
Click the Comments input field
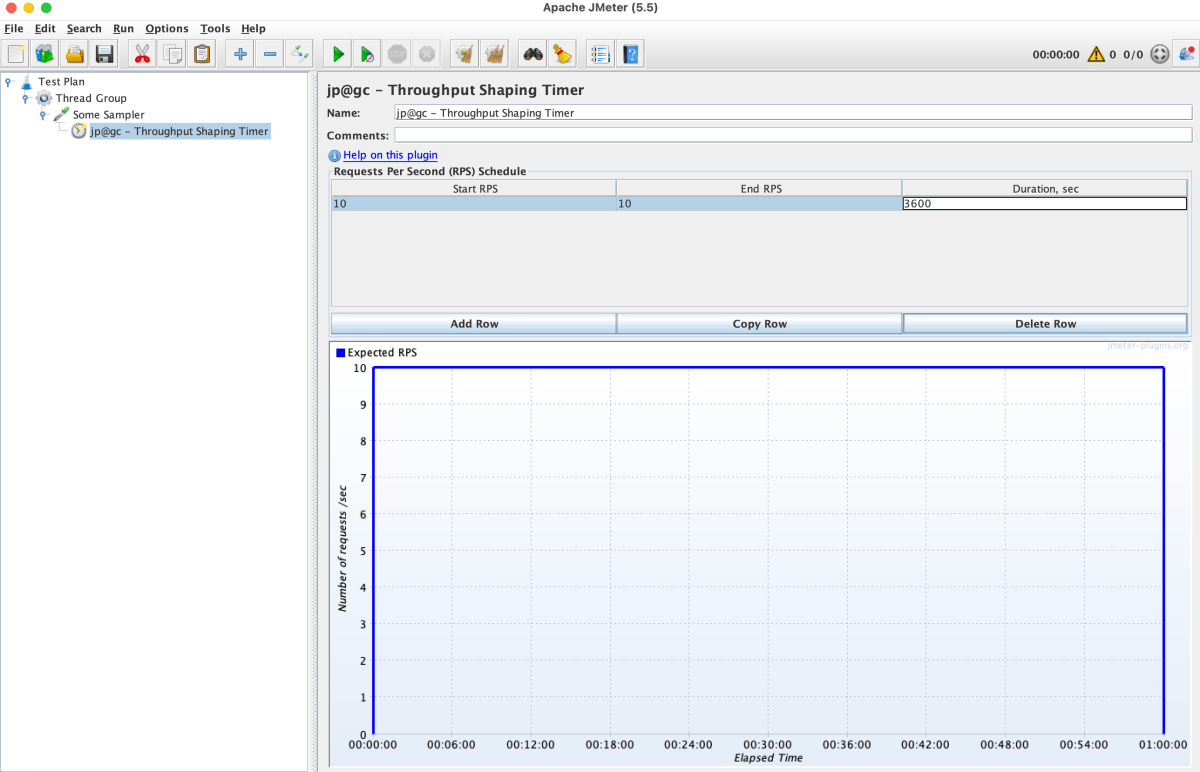pyautogui.click(x=793, y=135)
